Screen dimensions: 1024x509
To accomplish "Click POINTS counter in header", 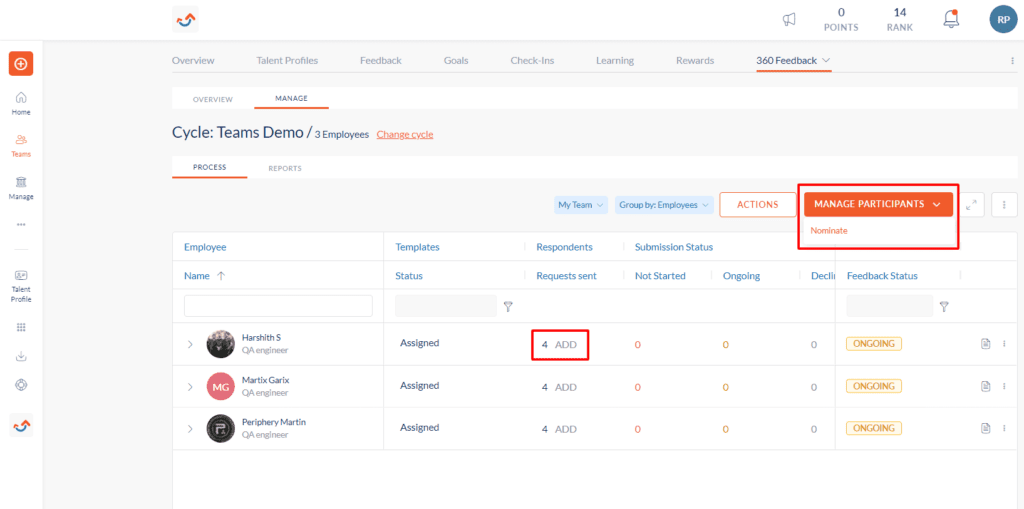I will point(841,20).
